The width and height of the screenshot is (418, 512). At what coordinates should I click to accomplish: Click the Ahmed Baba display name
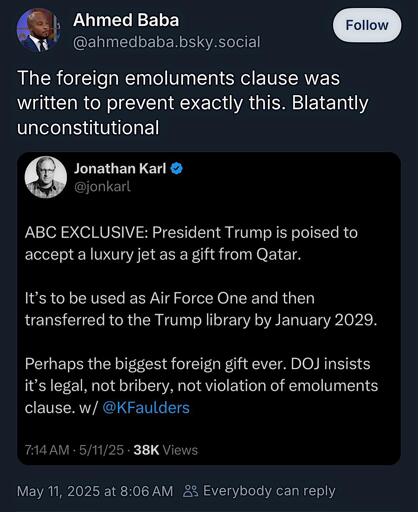click(x=126, y=20)
